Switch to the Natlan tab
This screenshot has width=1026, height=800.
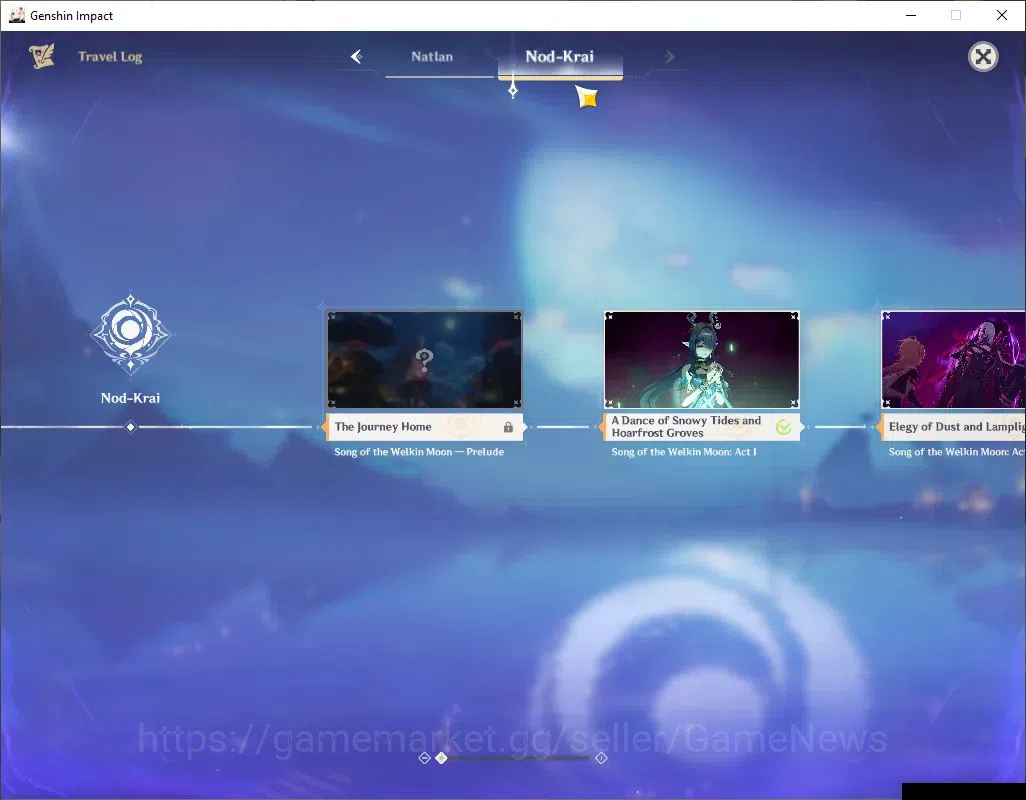(x=432, y=57)
